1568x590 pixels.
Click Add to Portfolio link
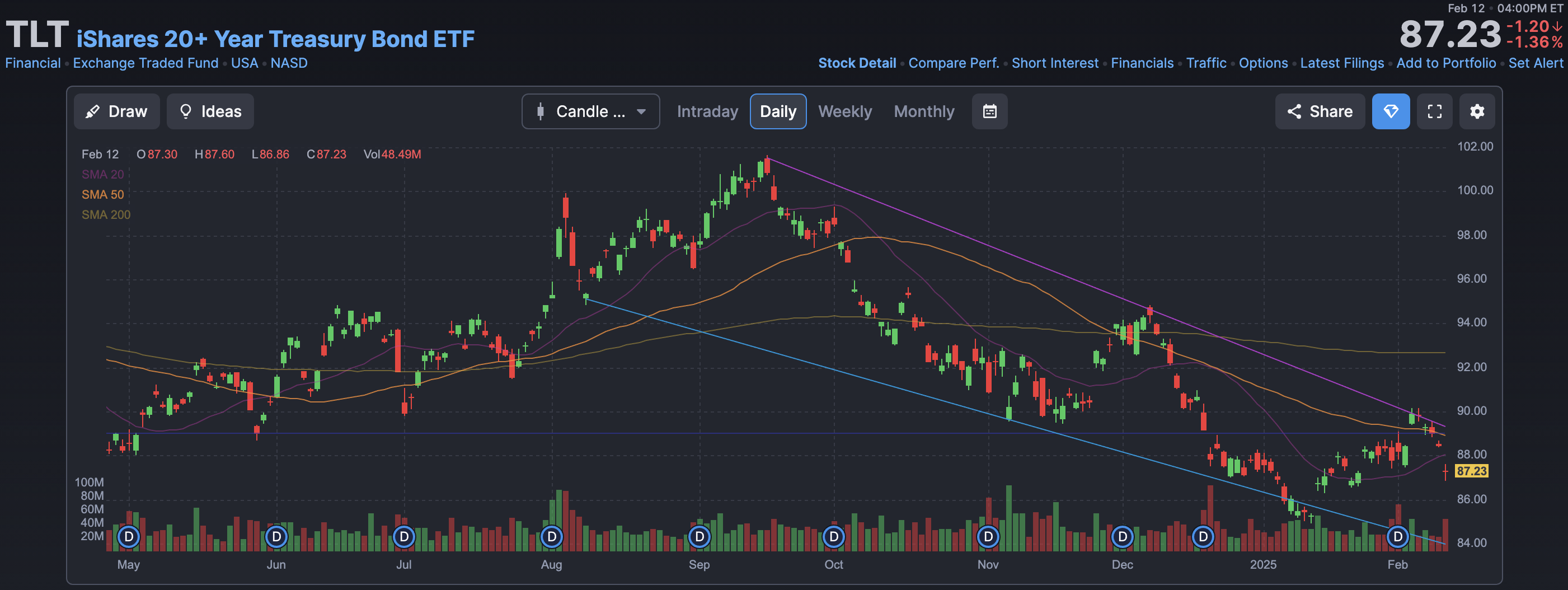click(x=1445, y=63)
